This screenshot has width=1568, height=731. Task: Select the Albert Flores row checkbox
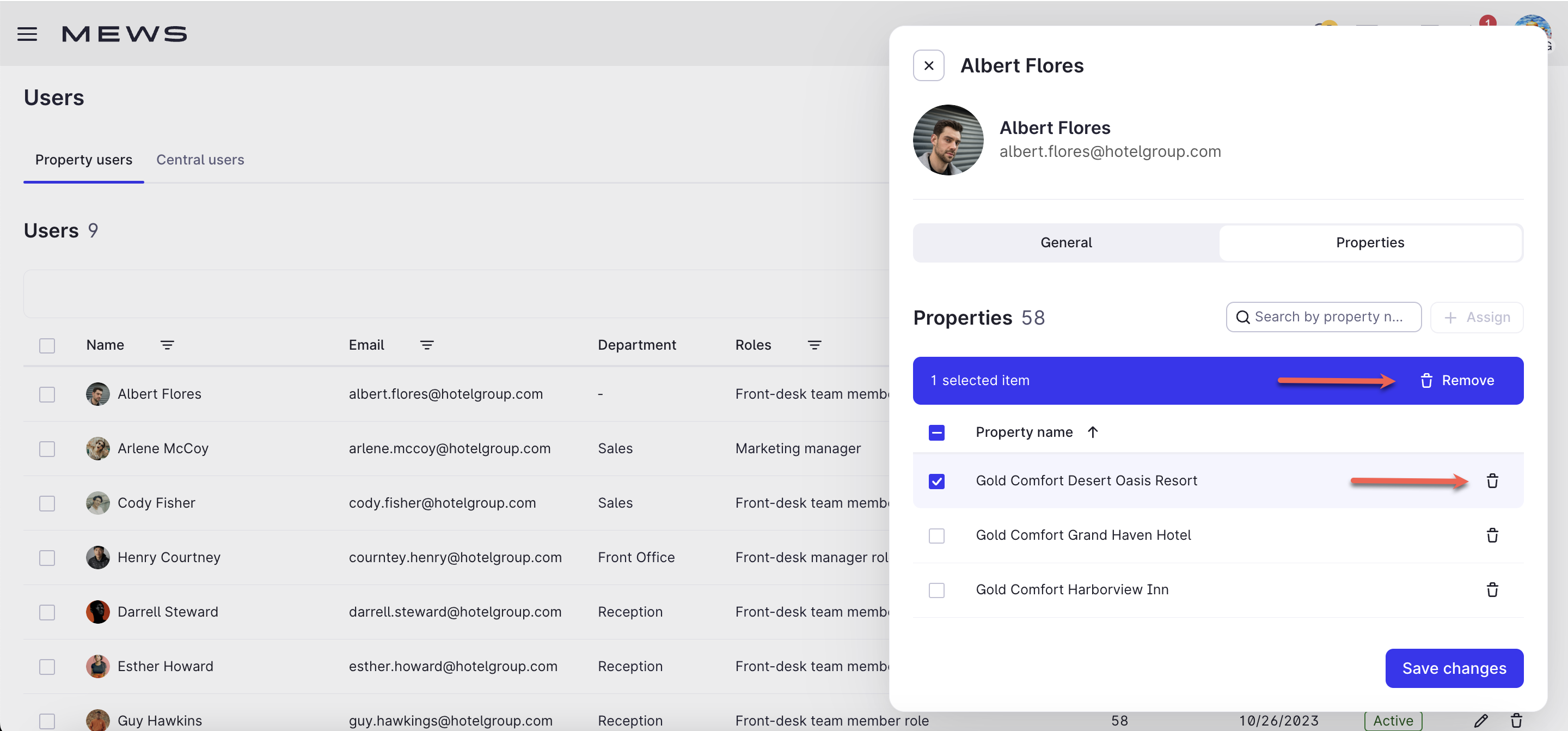[x=47, y=394]
